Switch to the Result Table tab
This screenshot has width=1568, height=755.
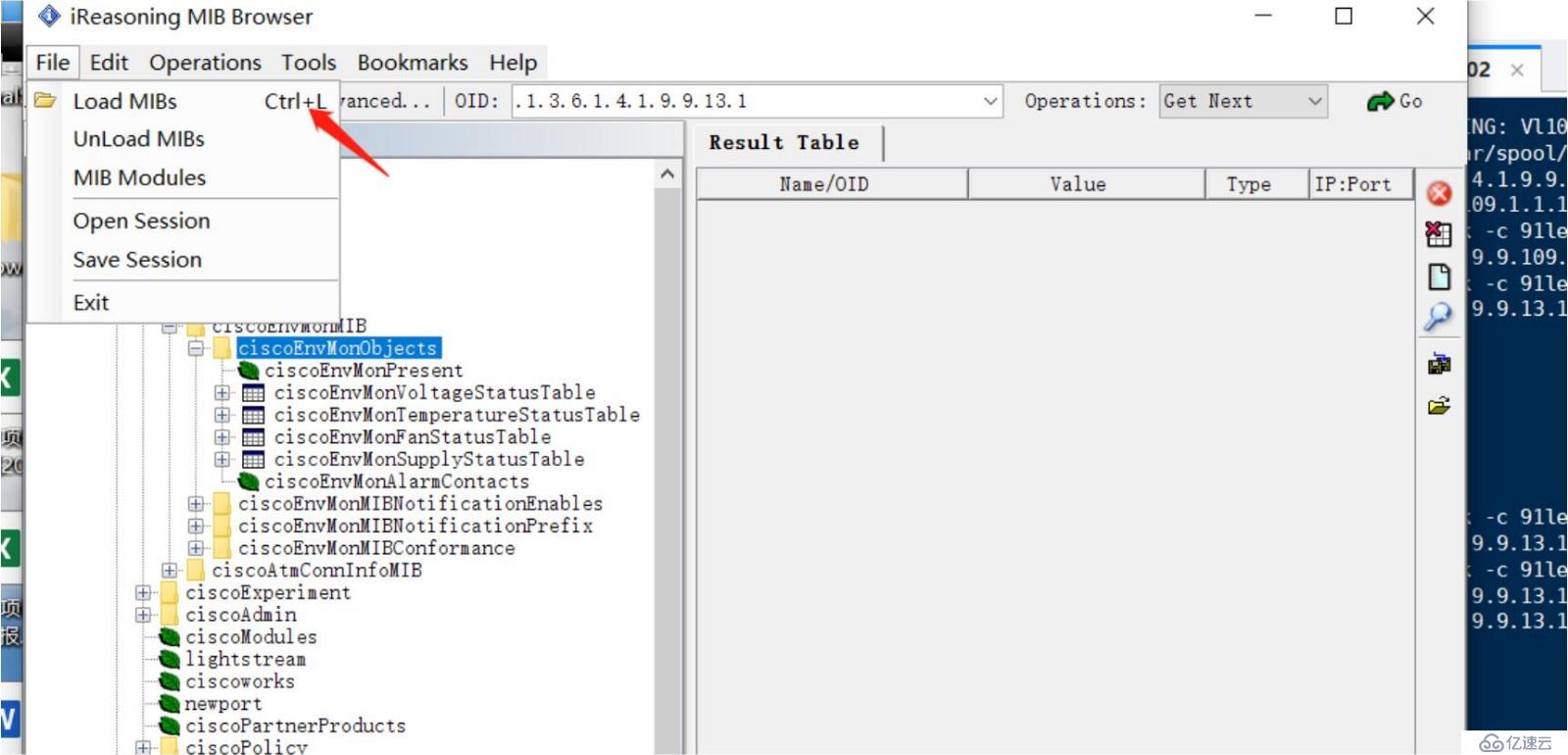tap(784, 143)
